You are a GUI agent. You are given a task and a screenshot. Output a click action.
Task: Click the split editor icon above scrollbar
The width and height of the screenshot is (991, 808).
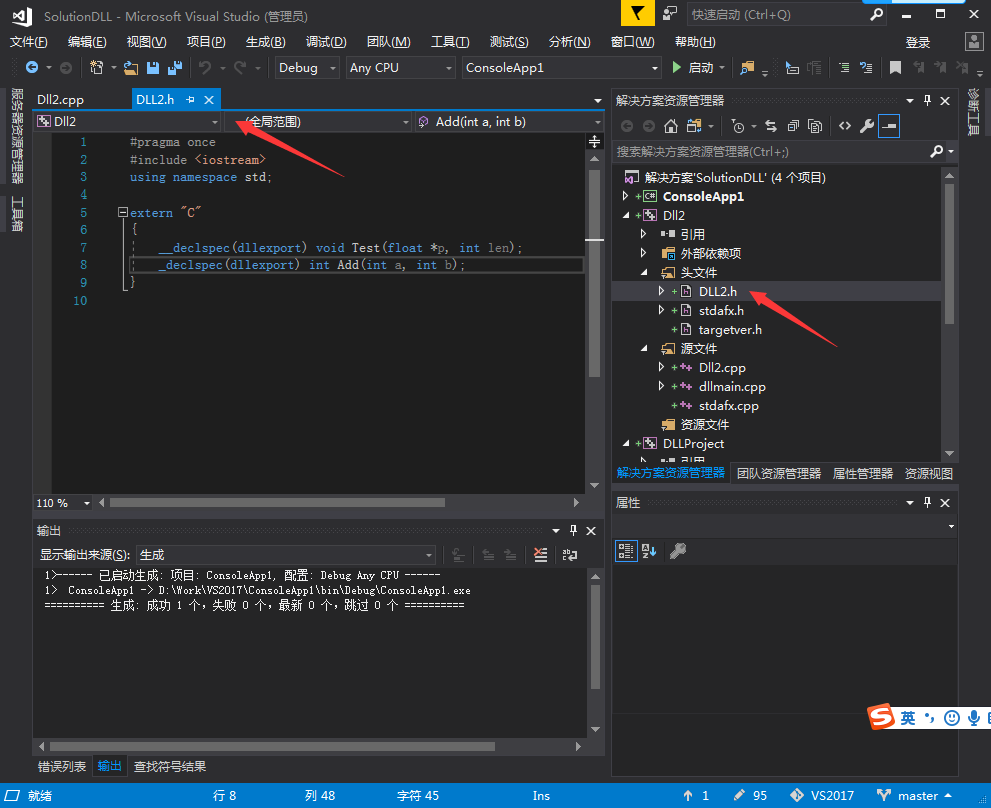point(594,142)
